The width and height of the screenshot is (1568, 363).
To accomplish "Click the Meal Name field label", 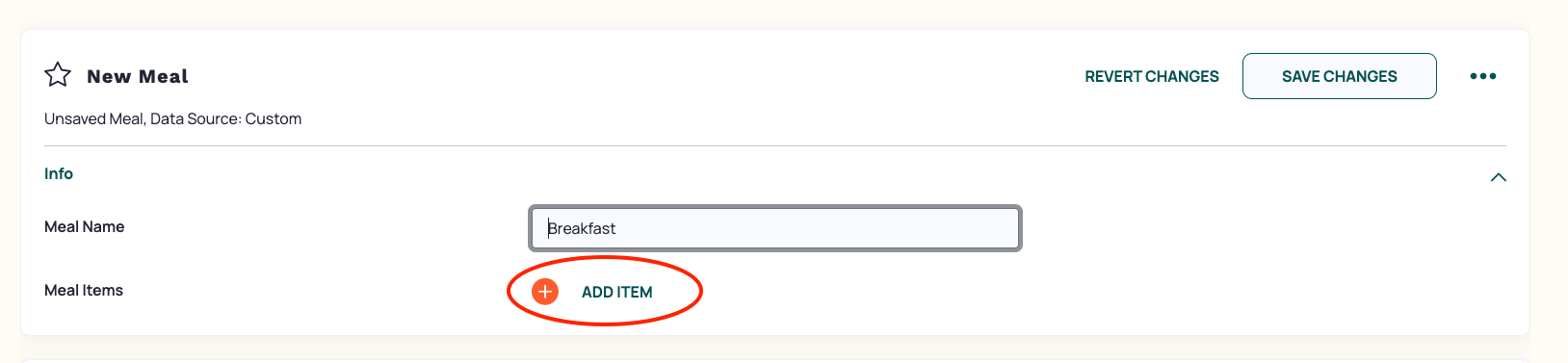I will click(85, 226).
